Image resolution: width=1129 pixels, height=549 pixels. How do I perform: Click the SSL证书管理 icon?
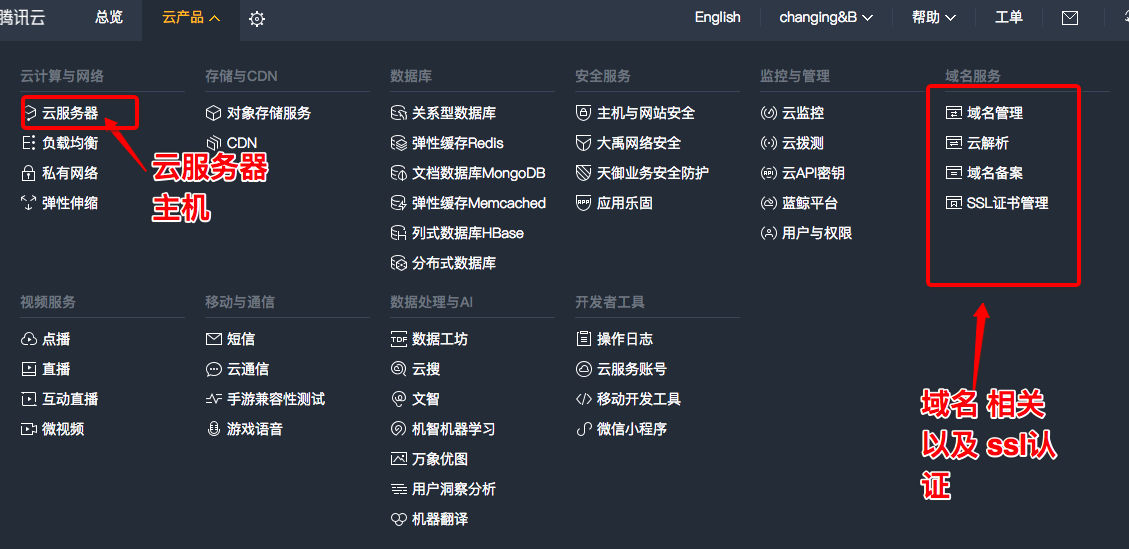point(953,203)
